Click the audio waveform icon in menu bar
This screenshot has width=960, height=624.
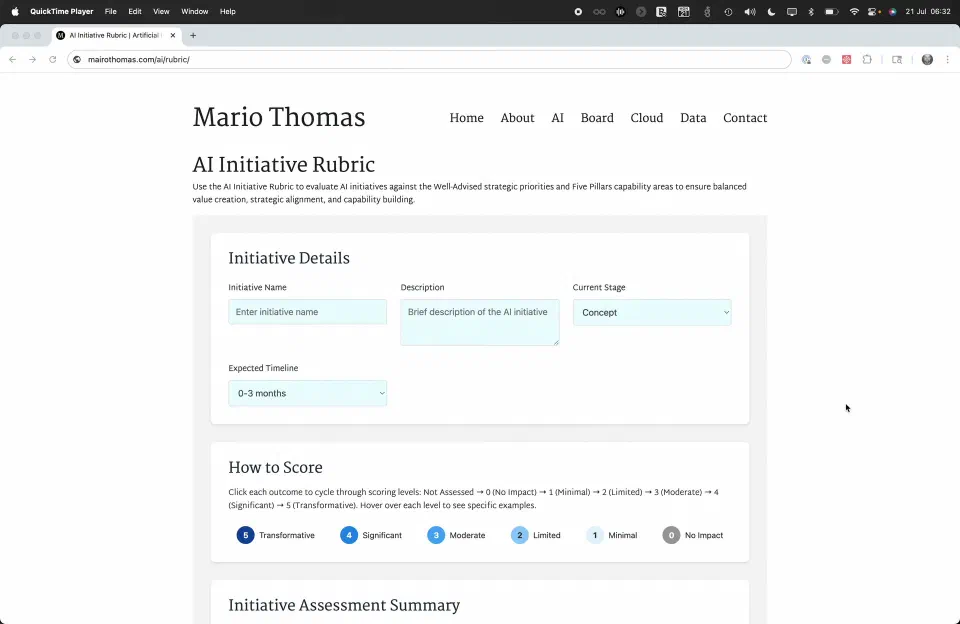(x=620, y=12)
